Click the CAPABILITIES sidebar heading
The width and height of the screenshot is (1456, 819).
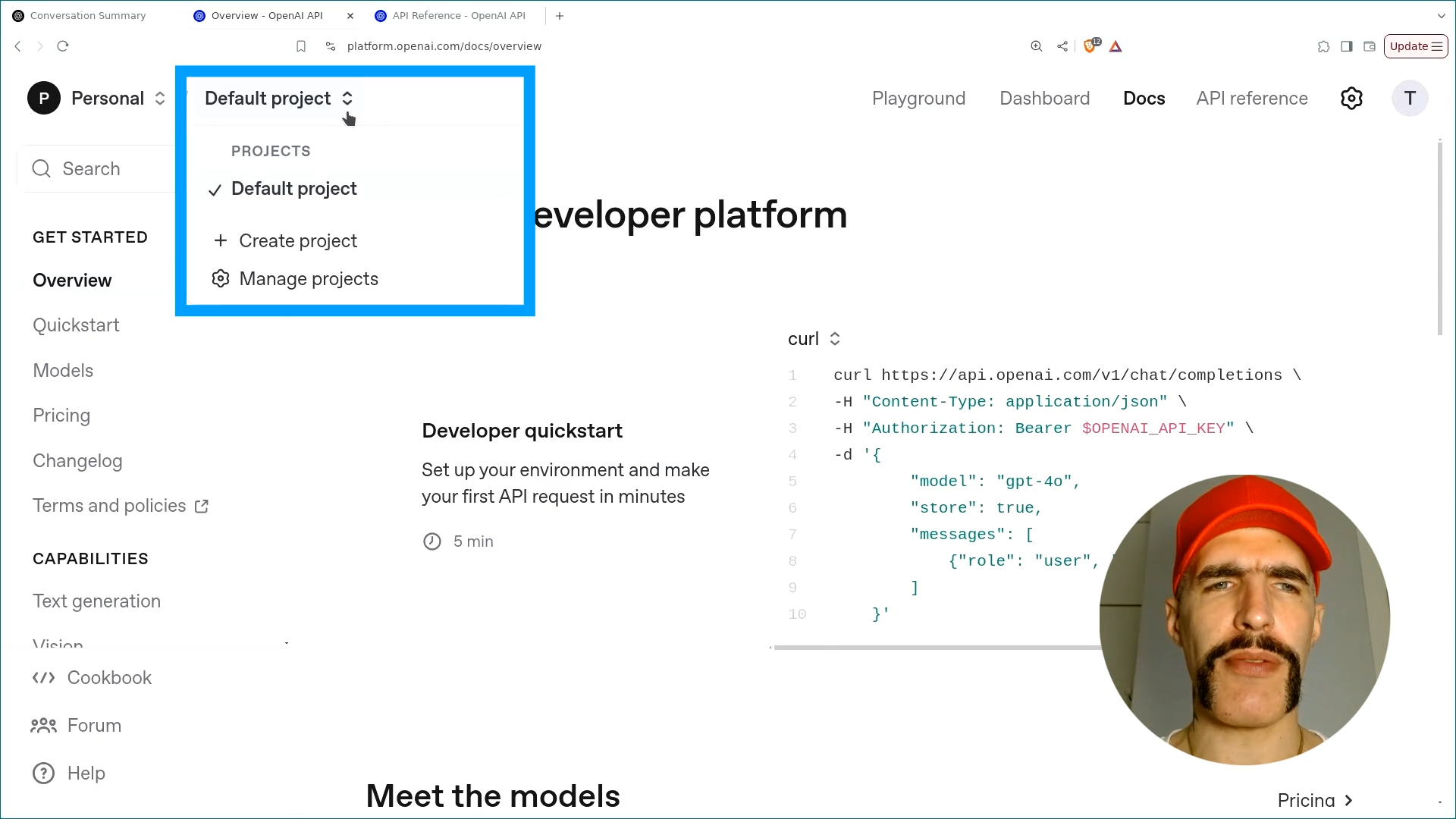pos(90,559)
